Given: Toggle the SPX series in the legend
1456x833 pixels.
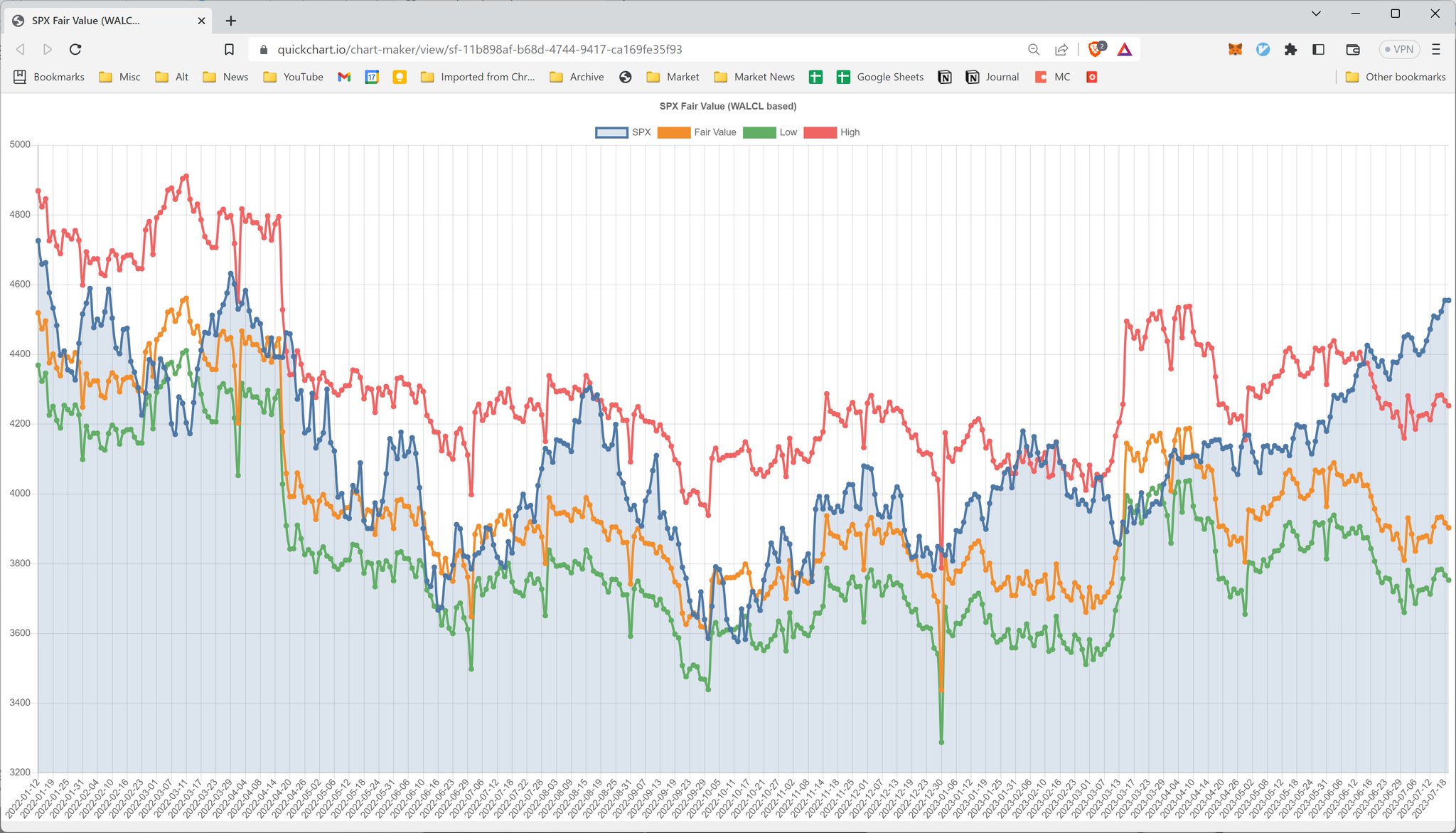Looking at the screenshot, I should [623, 132].
